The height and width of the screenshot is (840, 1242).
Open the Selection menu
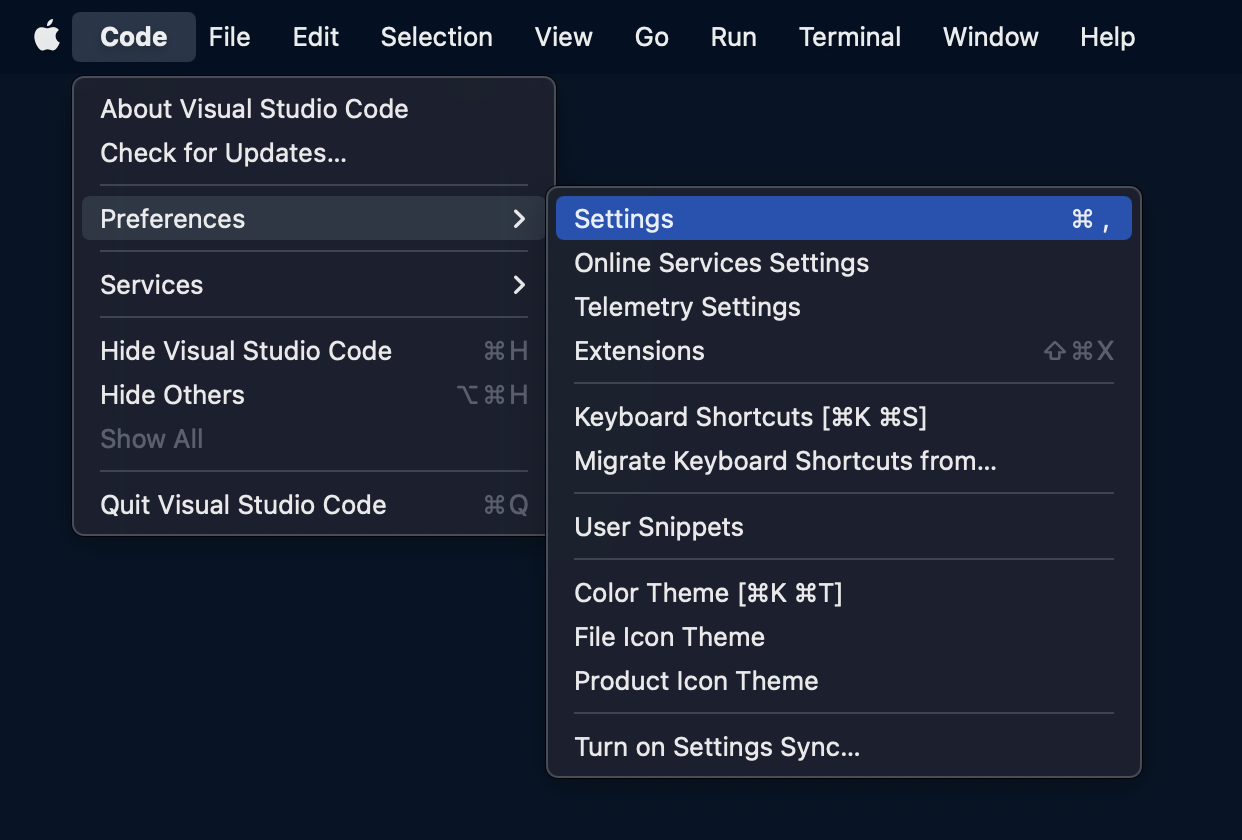437,37
